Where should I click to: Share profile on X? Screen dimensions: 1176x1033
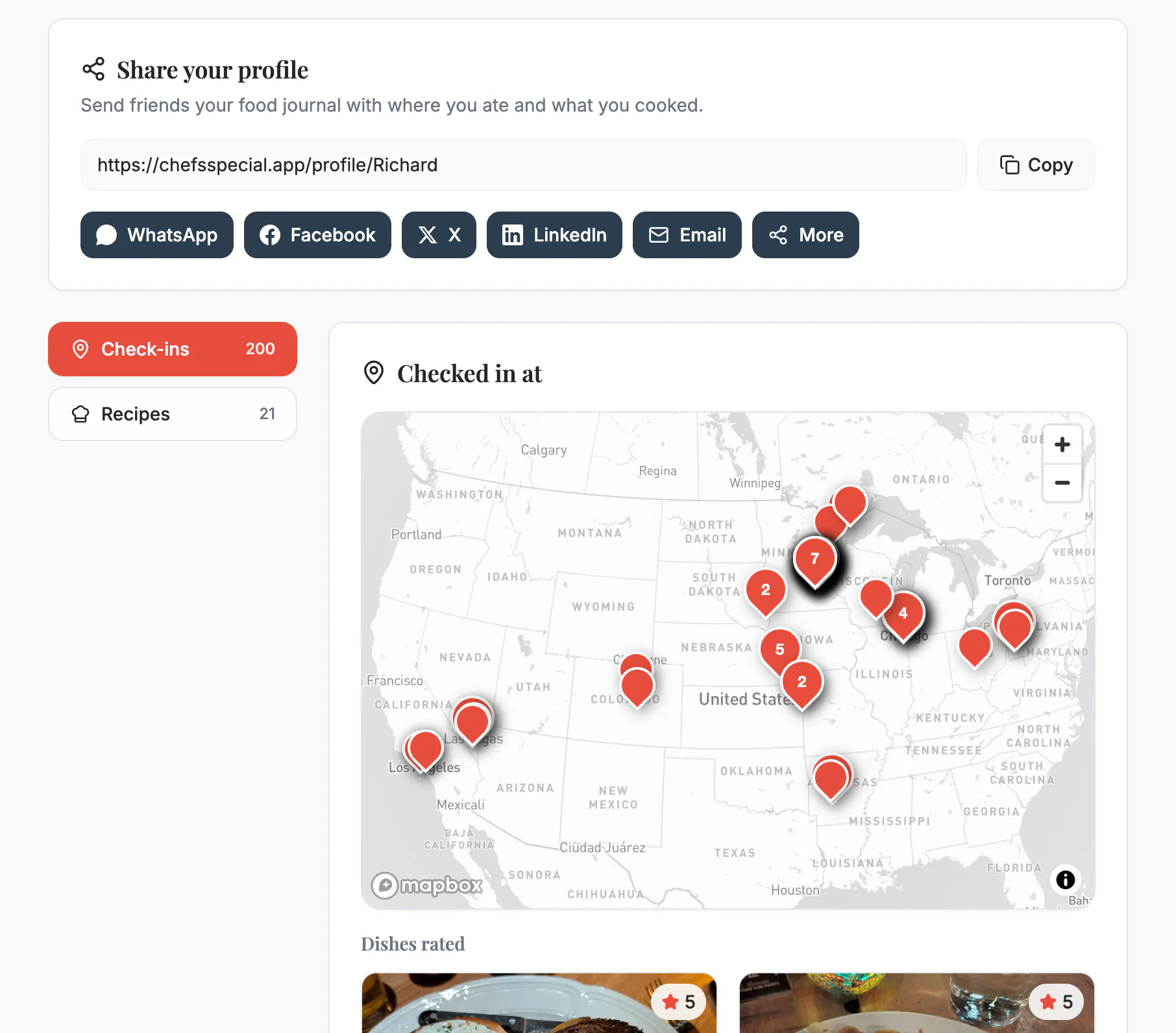point(439,235)
